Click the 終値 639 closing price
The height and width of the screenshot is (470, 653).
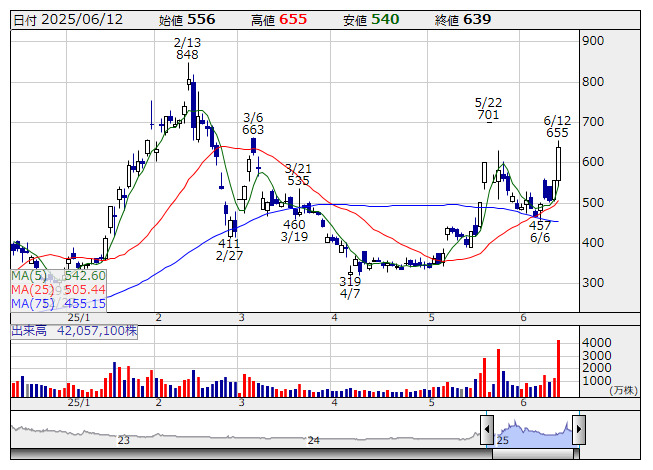point(463,20)
